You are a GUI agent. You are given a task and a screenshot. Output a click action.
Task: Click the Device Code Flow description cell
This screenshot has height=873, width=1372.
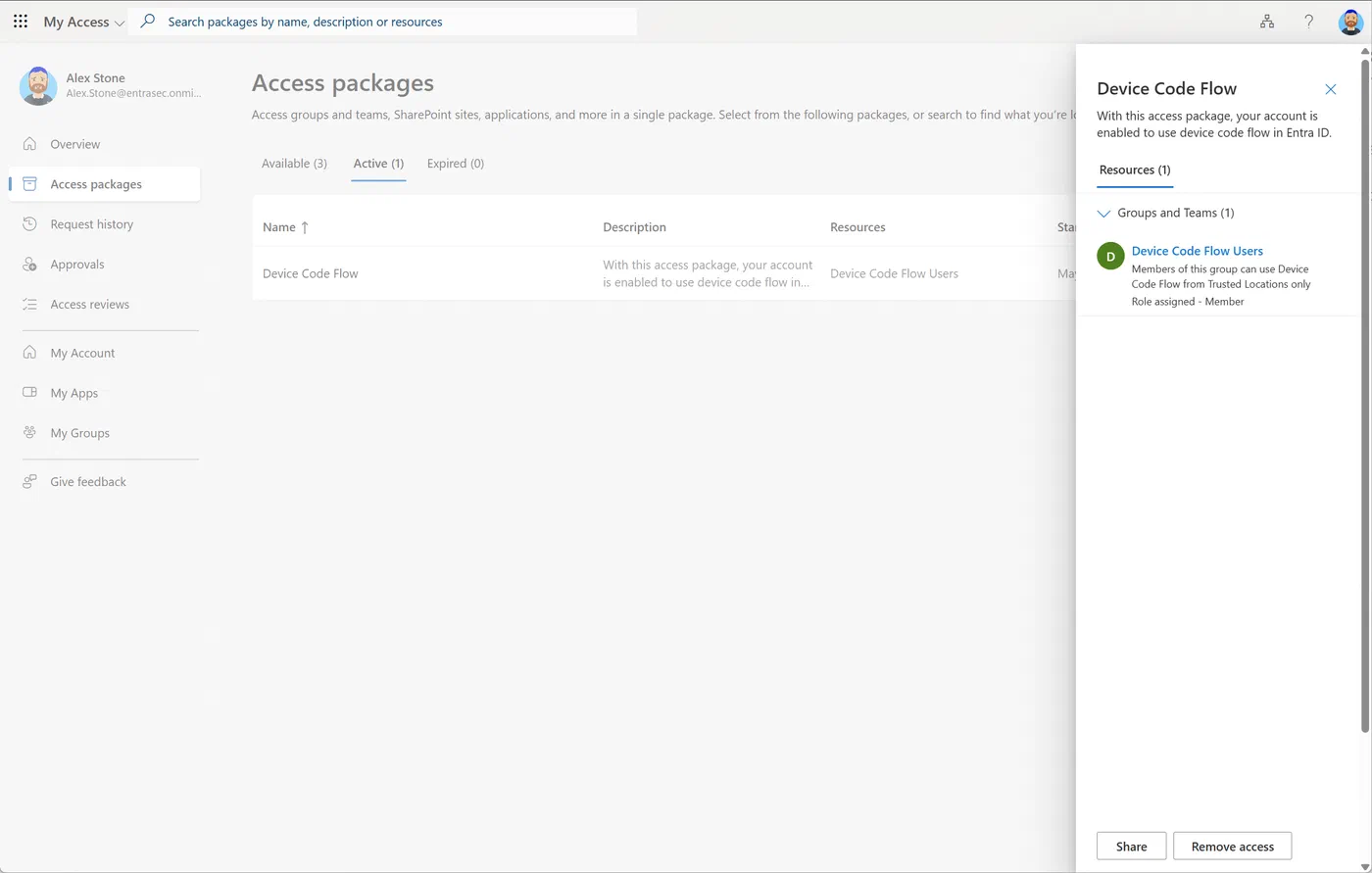coord(708,273)
